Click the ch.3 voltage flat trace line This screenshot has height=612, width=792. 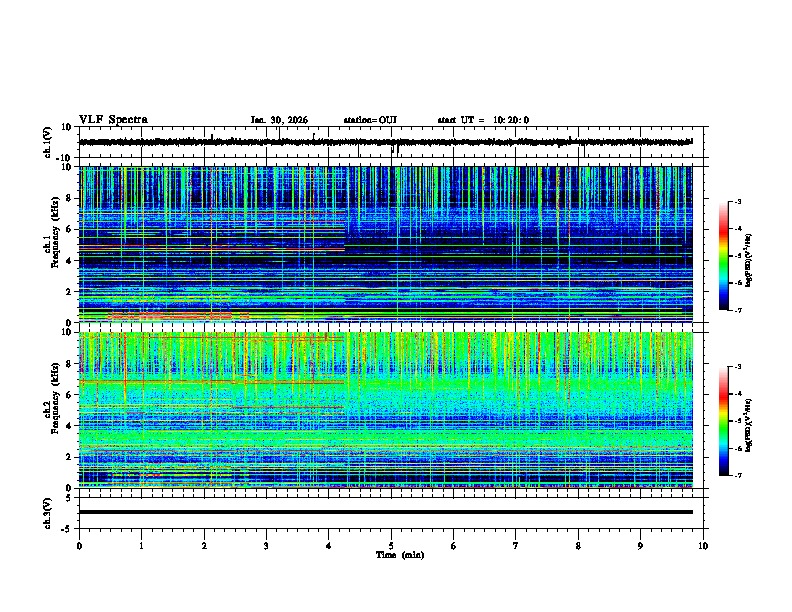coord(385,512)
